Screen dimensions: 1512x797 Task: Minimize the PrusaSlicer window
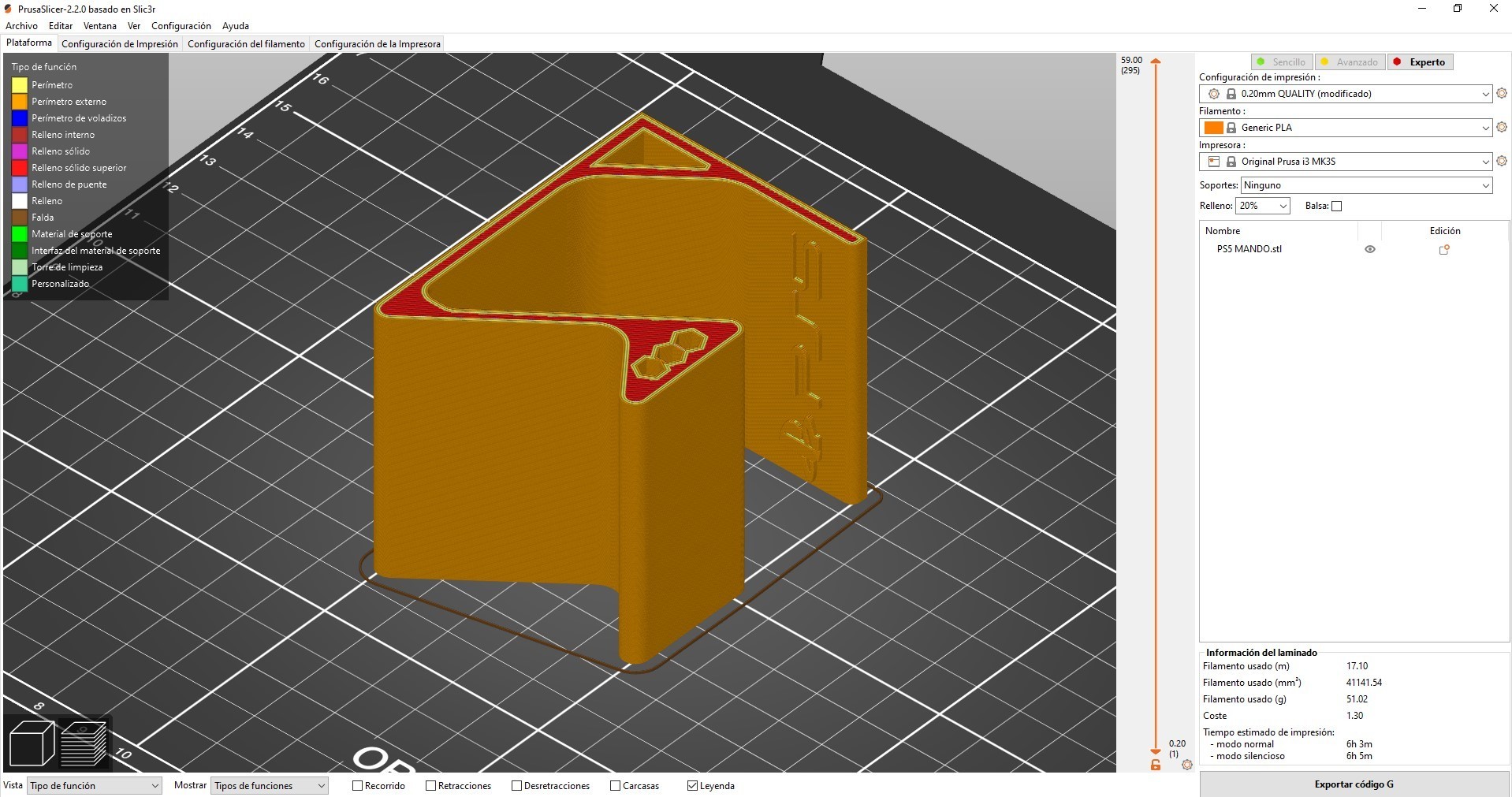coord(1422,9)
